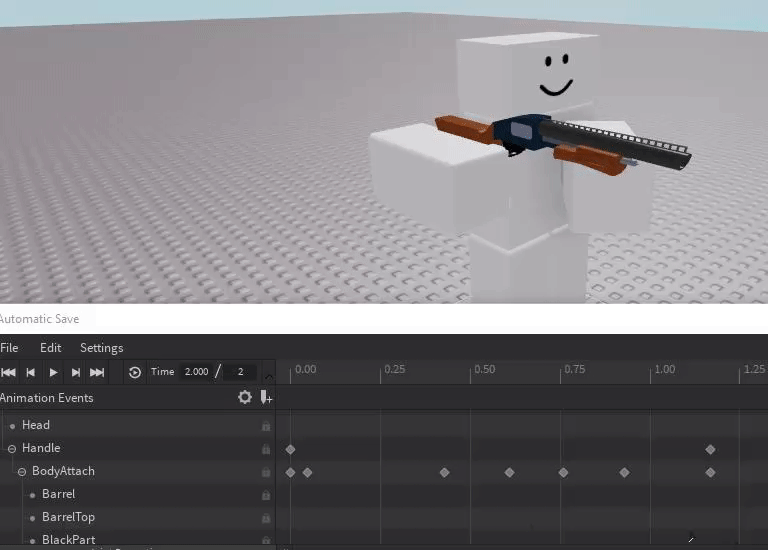This screenshot has width=768, height=550.
Task: Edit the animation length field
Action: point(240,372)
